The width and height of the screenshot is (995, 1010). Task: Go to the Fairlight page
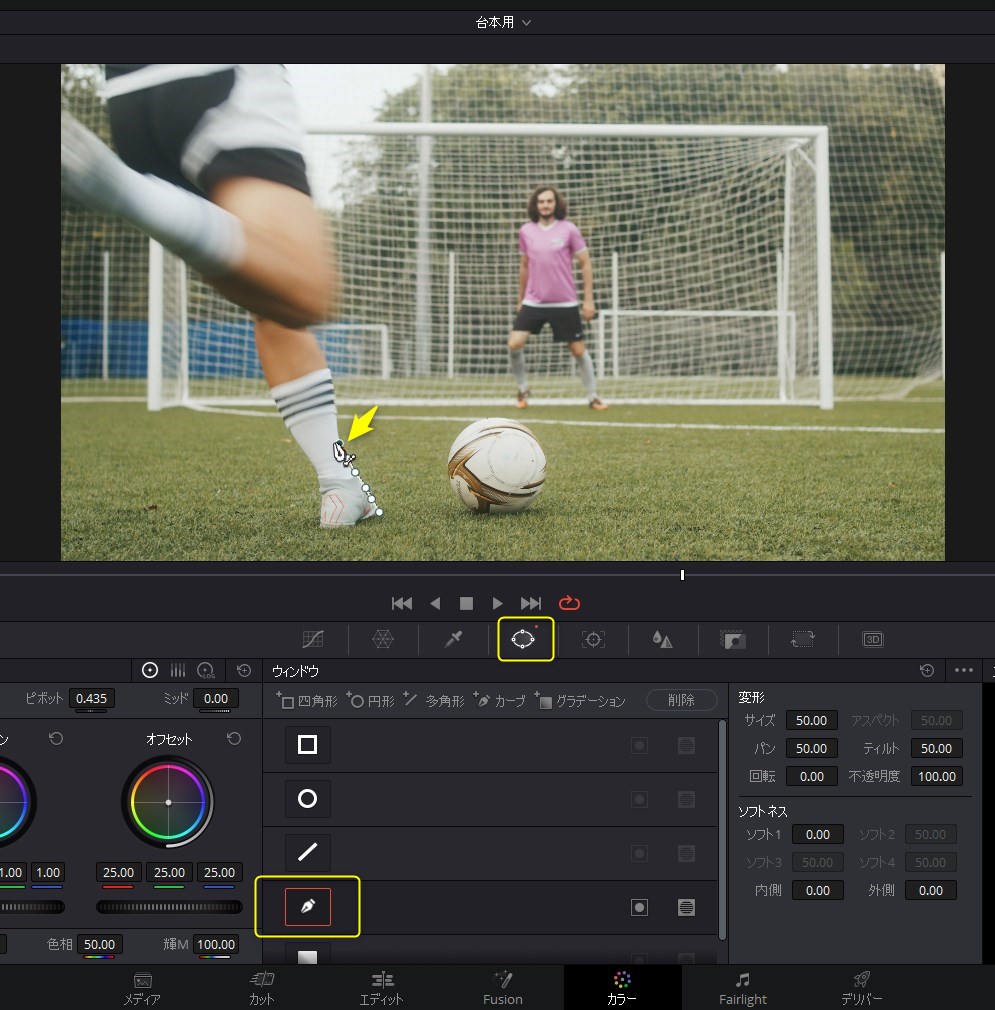coord(743,987)
